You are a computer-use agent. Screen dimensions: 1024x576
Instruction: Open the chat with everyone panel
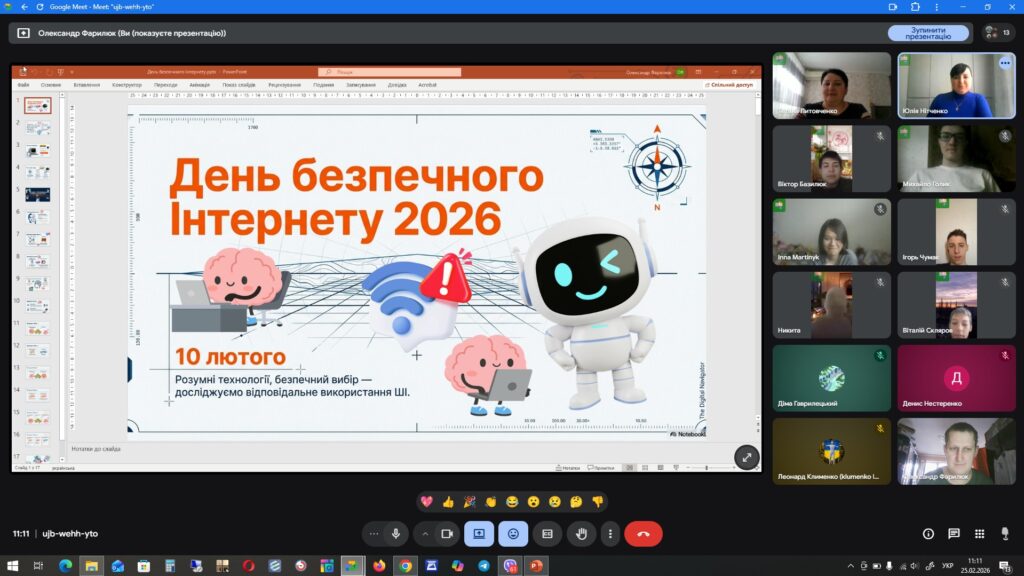tap(954, 534)
